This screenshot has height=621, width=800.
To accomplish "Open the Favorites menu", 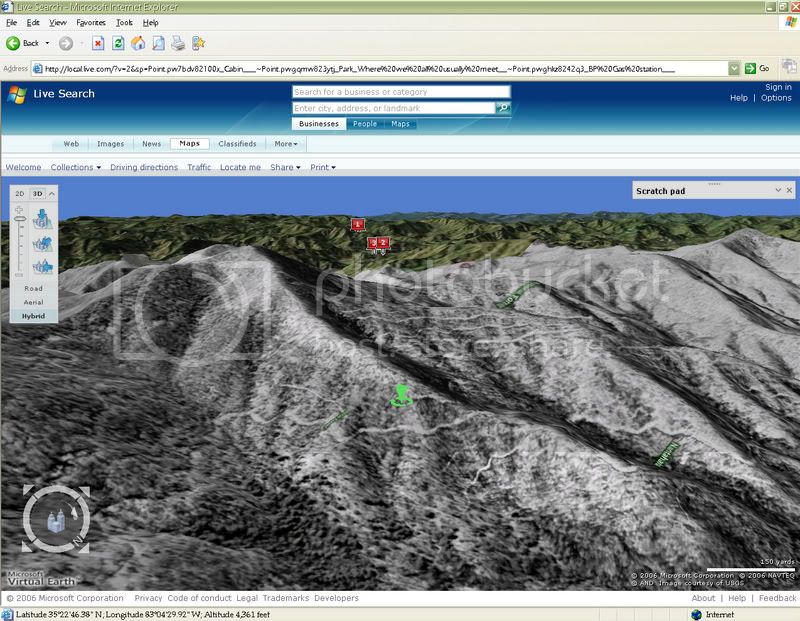I will [91, 22].
